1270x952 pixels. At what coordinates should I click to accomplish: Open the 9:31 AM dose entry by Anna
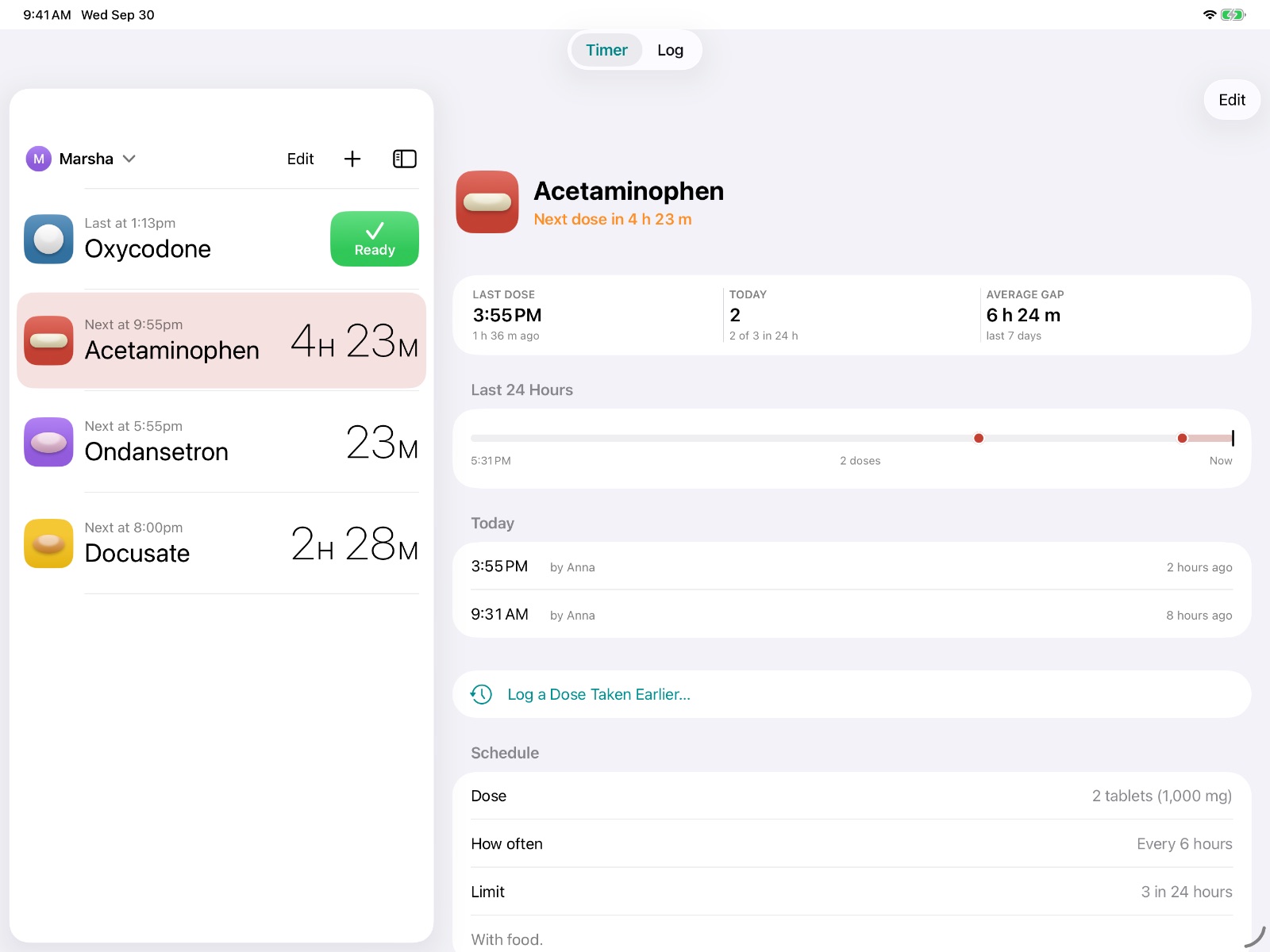(852, 614)
